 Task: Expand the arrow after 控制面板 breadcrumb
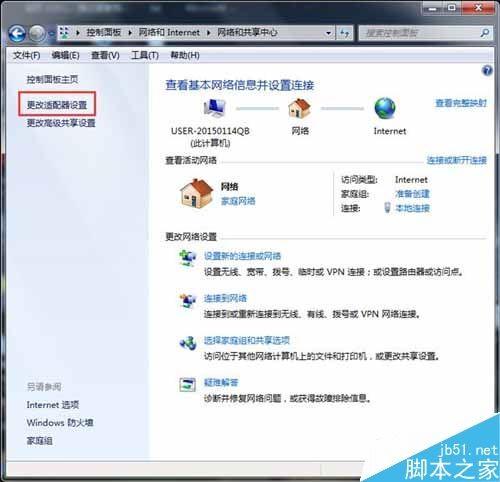pyautogui.click(x=130, y=33)
